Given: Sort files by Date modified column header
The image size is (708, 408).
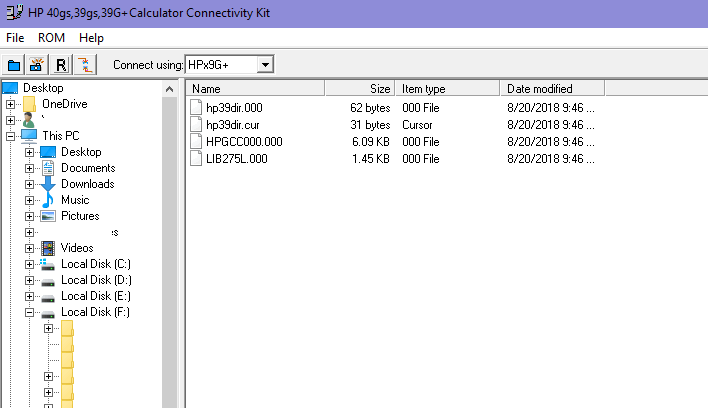Looking at the screenshot, I should click(553, 88).
